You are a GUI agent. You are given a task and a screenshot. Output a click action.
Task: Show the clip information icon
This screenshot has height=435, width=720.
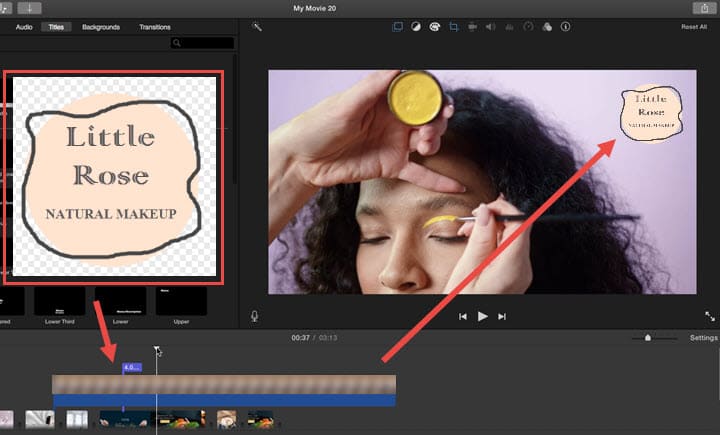point(563,27)
